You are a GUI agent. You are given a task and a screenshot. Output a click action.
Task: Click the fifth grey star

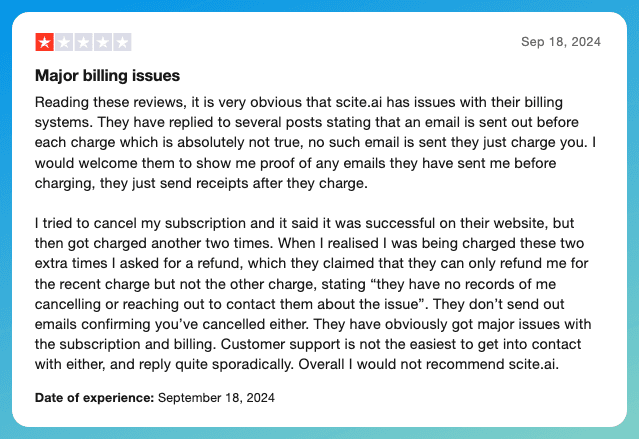pos(122,42)
